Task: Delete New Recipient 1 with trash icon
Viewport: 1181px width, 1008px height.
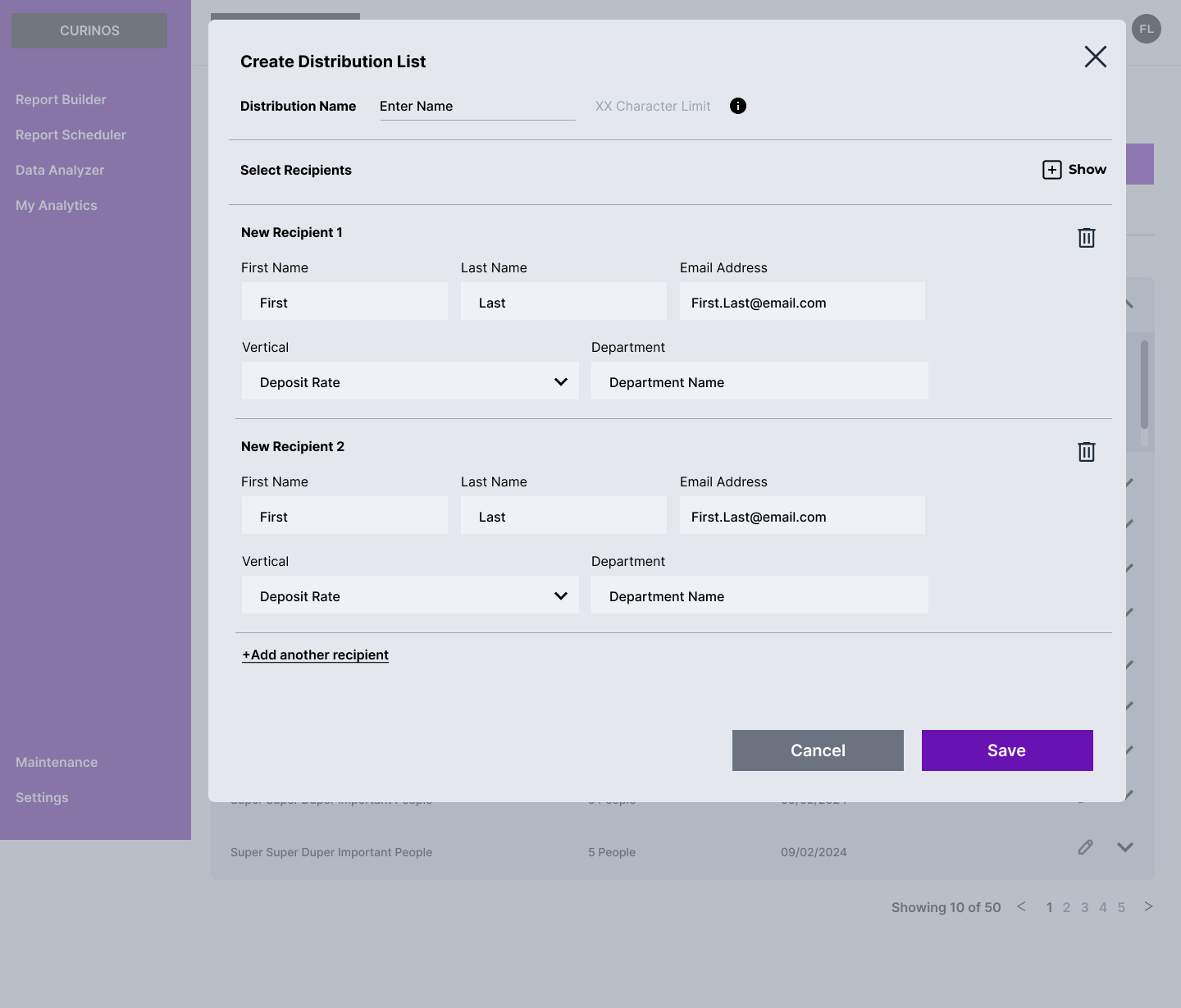Action: (1087, 238)
